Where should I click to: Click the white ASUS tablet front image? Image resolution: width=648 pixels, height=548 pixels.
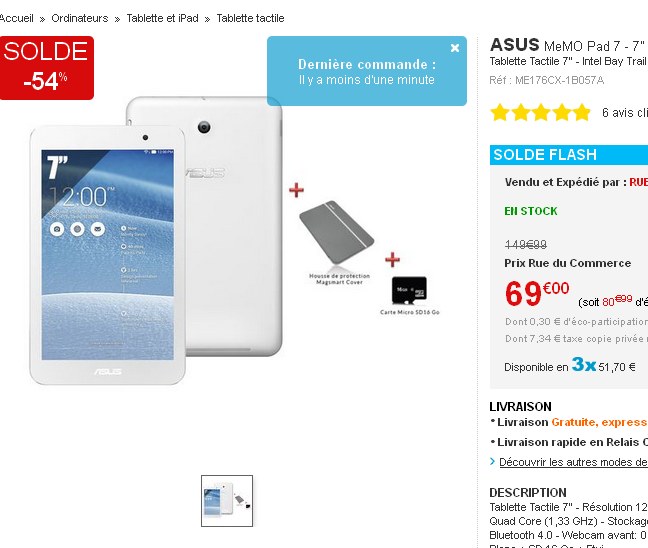(107, 255)
